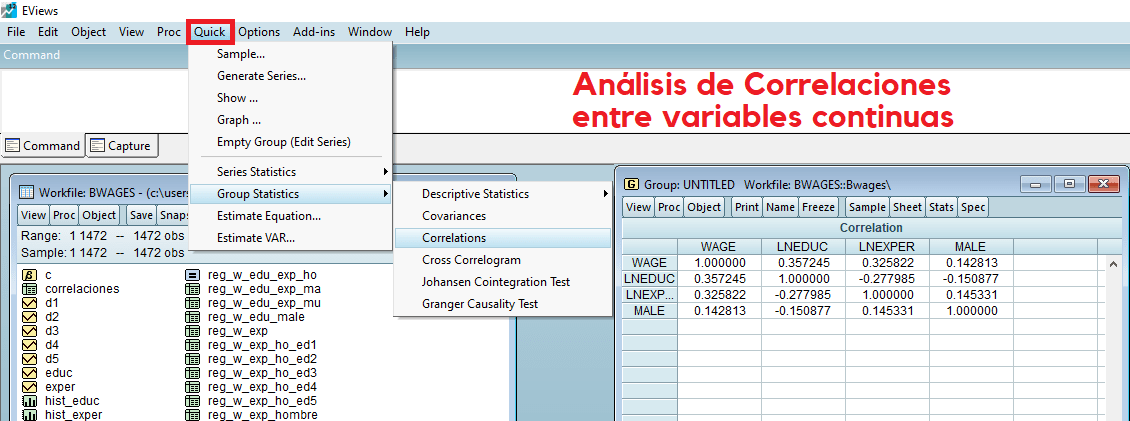The image size is (1130, 421).
Task: Choose Correlations from Group Statistics submenu
Action: (x=502, y=238)
